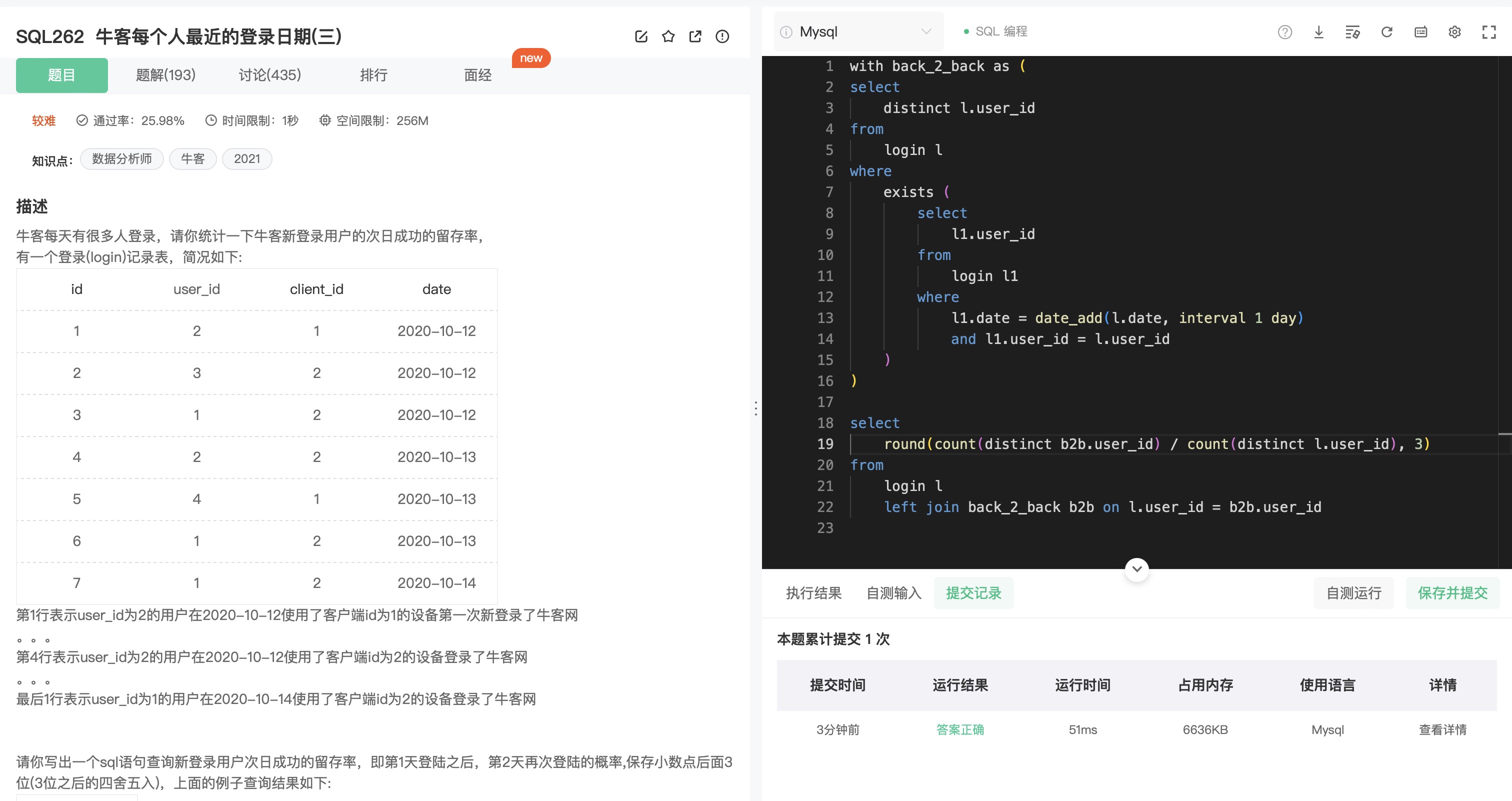
Task: Toggle fullscreen editor mode
Action: pos(1488,32)
